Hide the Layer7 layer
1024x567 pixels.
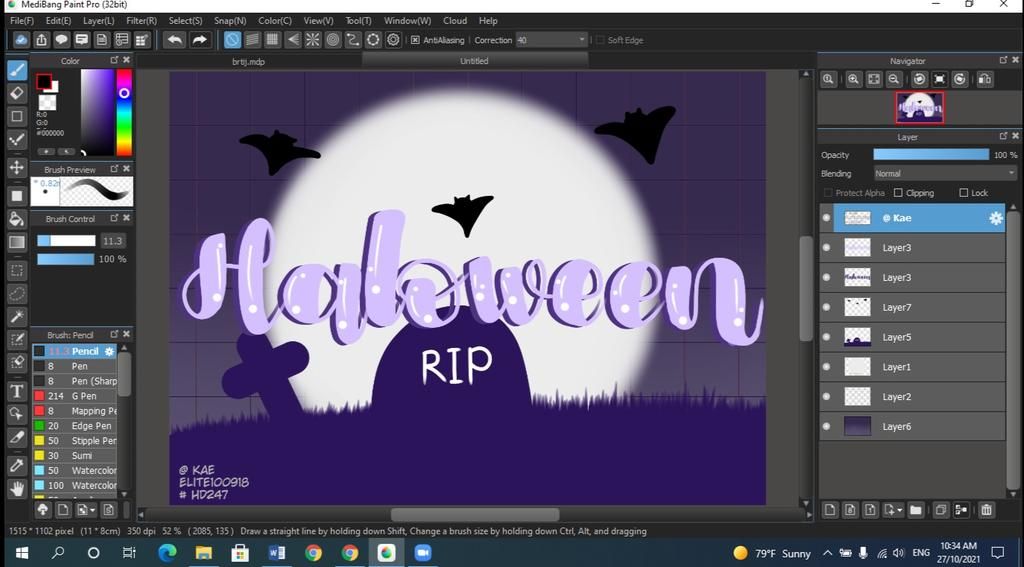(827, 307)
